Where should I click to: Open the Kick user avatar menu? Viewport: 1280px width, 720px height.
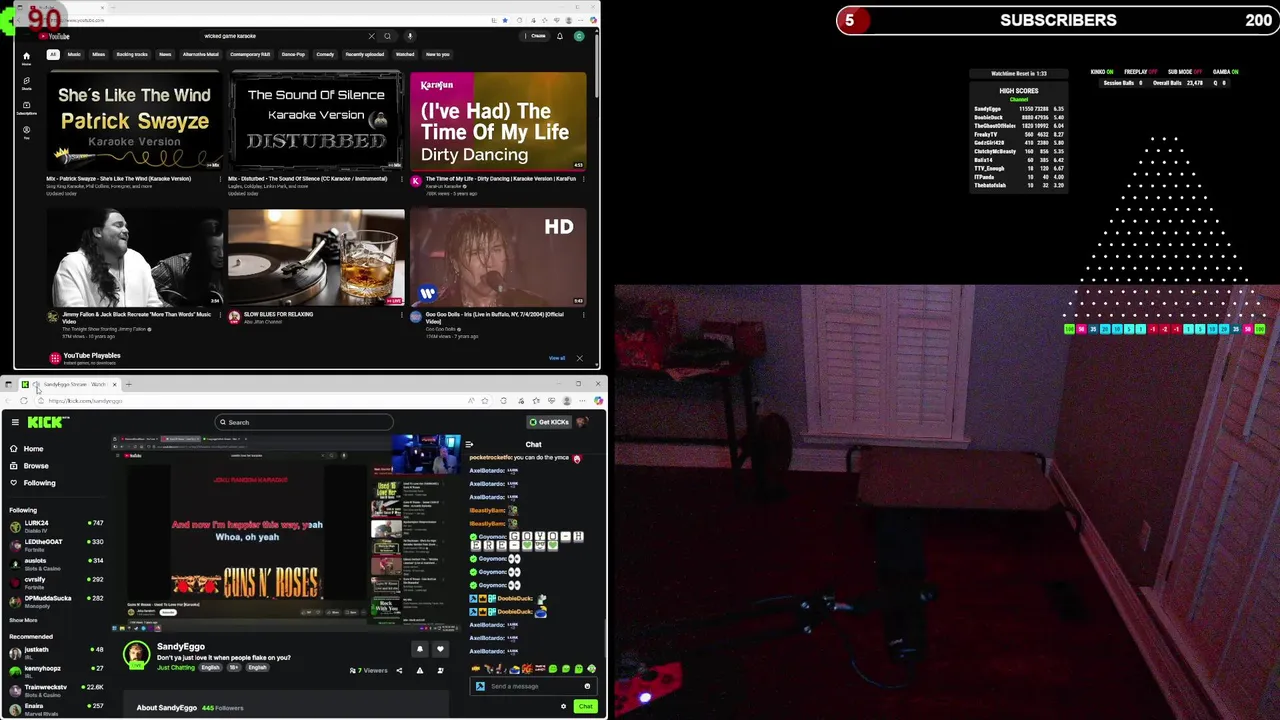[x=582, y=422]
